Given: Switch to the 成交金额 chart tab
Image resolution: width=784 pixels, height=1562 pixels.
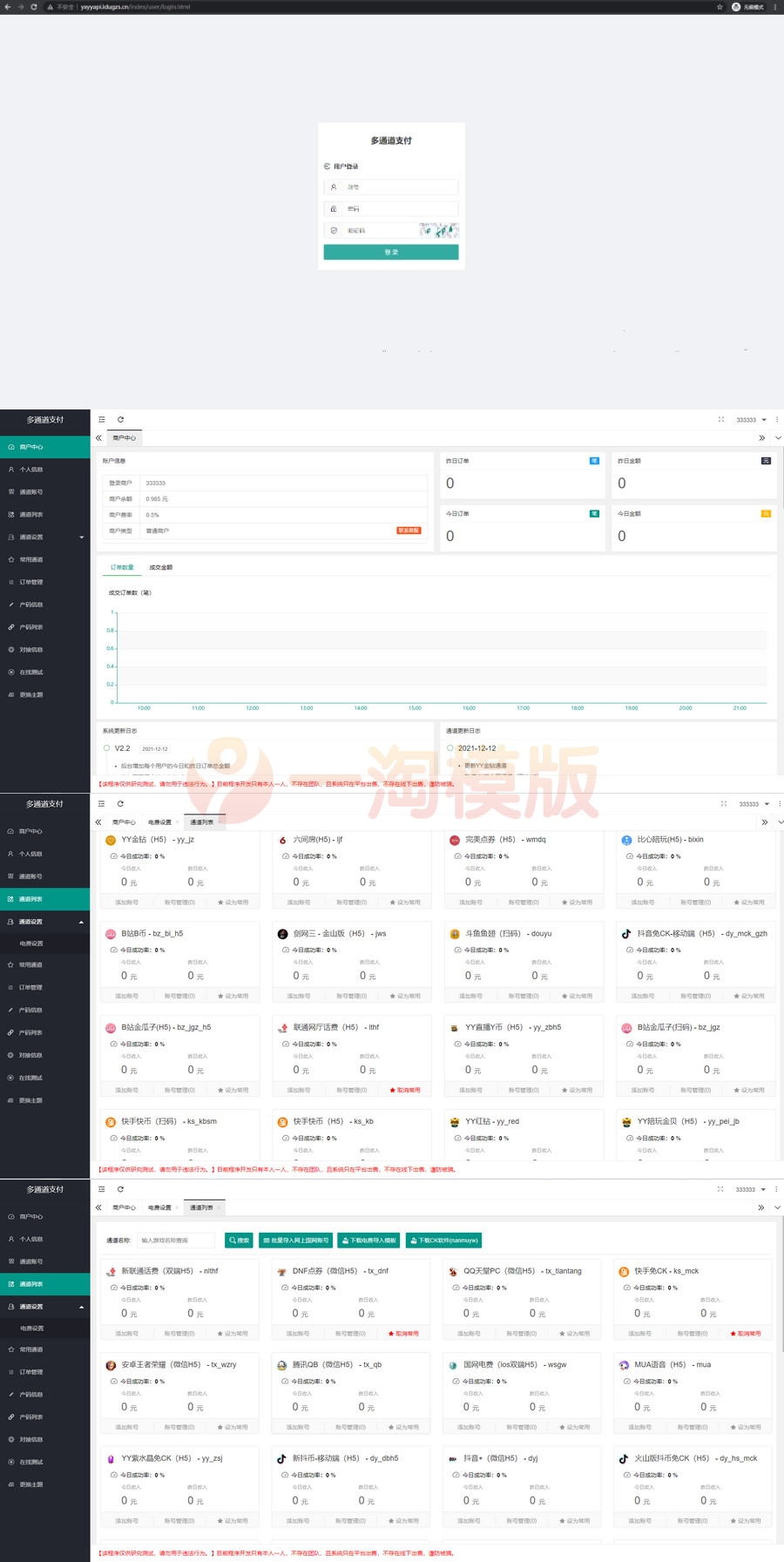Looking at the screenshot, I should 161,567.
